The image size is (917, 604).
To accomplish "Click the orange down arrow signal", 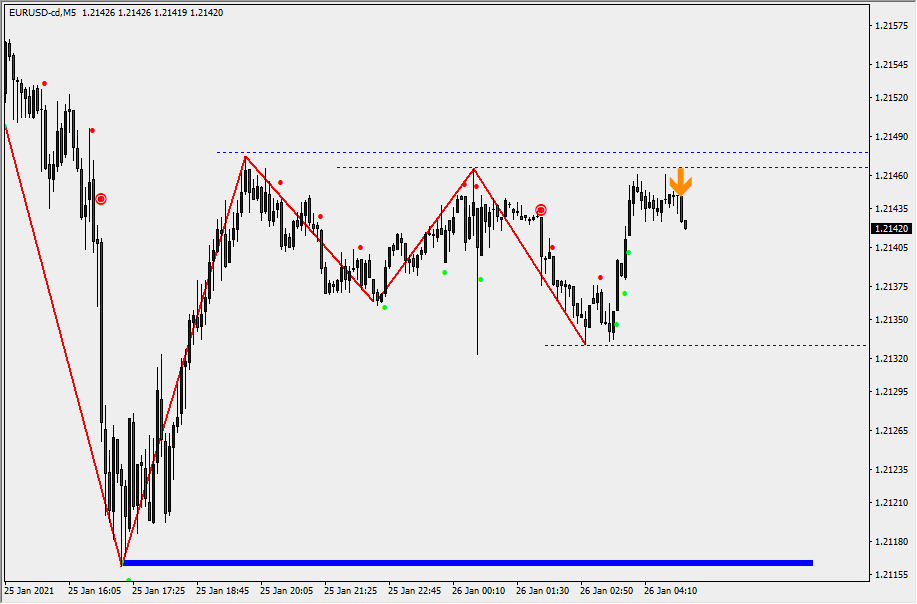I will point(680,182).
